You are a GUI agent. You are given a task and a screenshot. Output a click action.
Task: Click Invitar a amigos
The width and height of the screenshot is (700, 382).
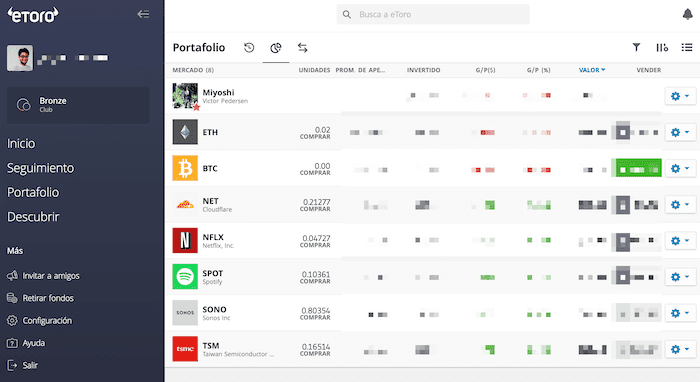coord(51,276)
